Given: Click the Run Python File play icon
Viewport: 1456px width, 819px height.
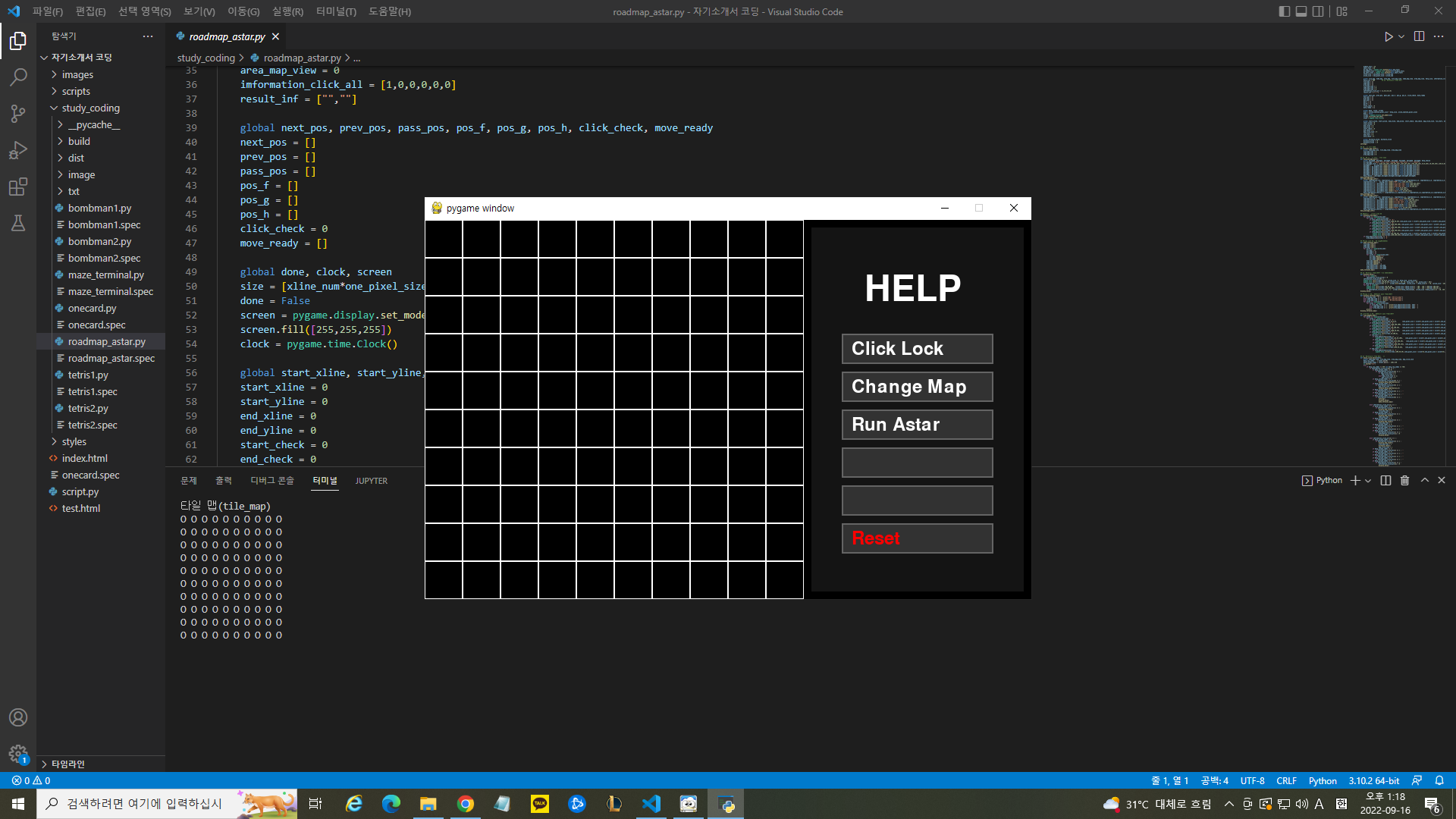Looking at the screenshot, I should (1388, 36).
